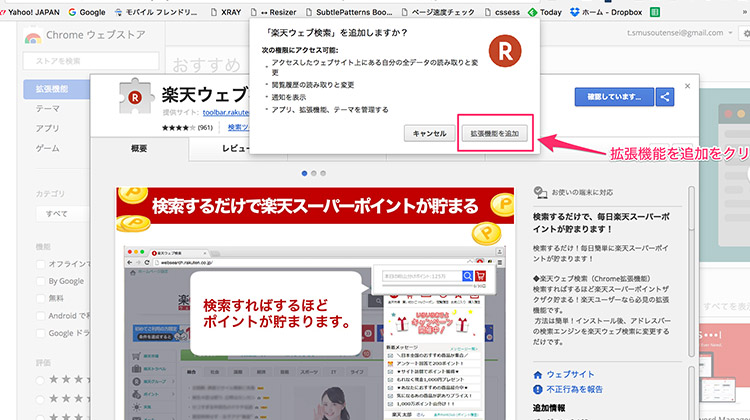
Task: Open the Resizer bookmark
Action: coord(274,12)
